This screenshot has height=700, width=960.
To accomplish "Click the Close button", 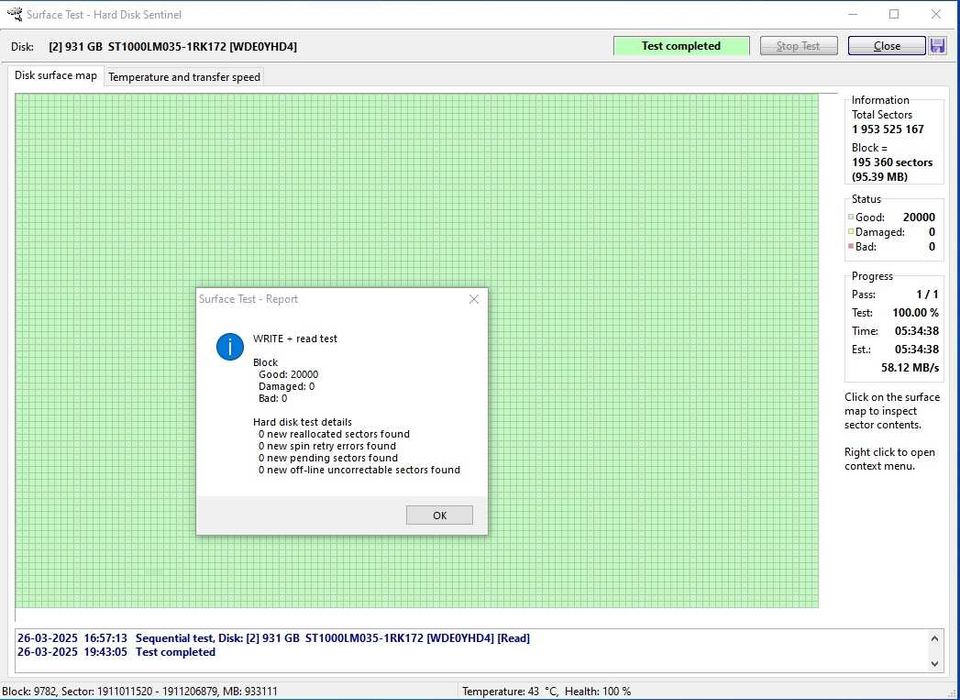I will [x=887, y=46].
